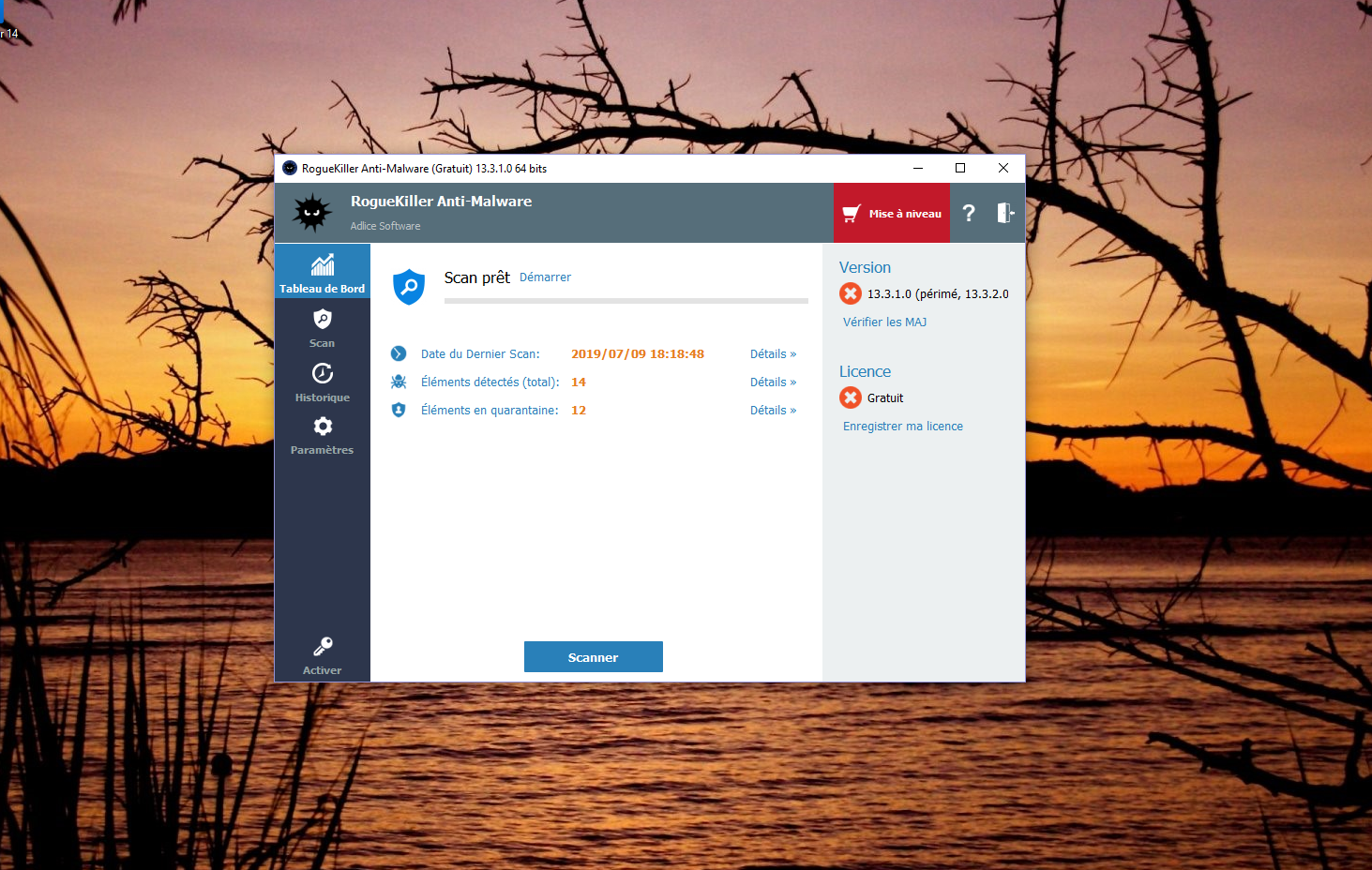Click the Gratuit licence status text

tap(885, 397)
